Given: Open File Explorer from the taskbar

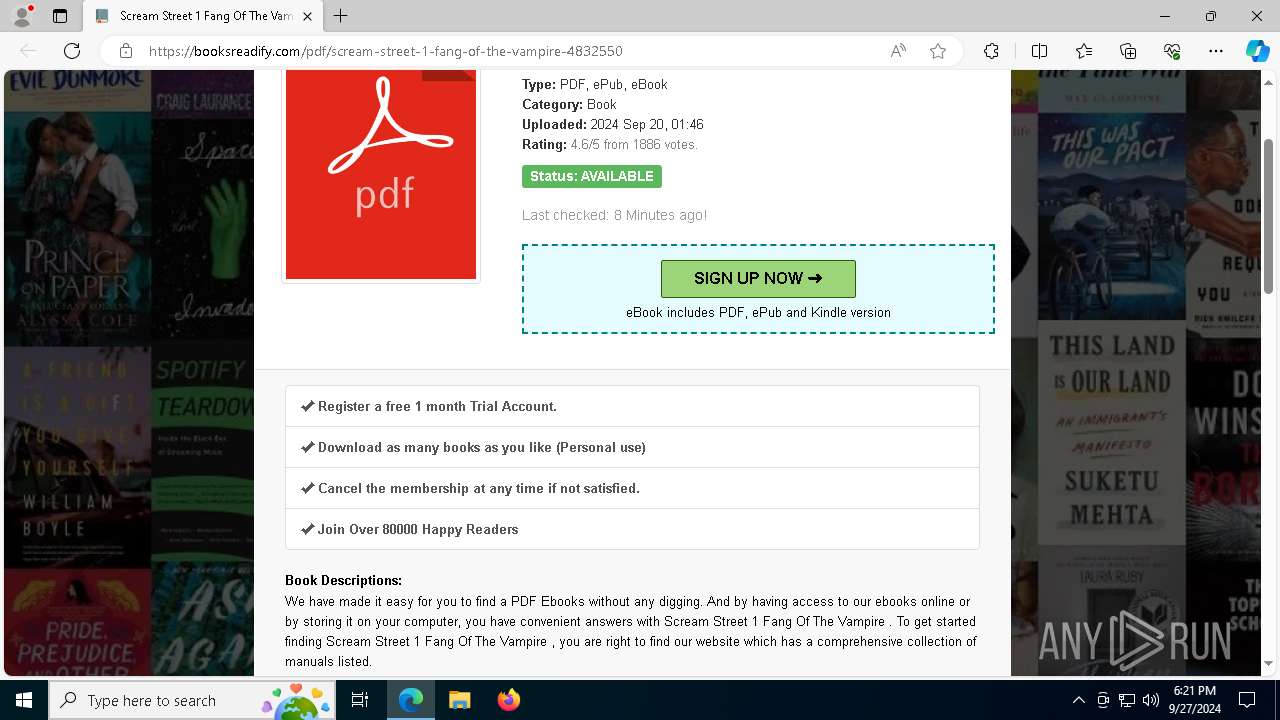Looking at the screenshot, I should [459, 700].
